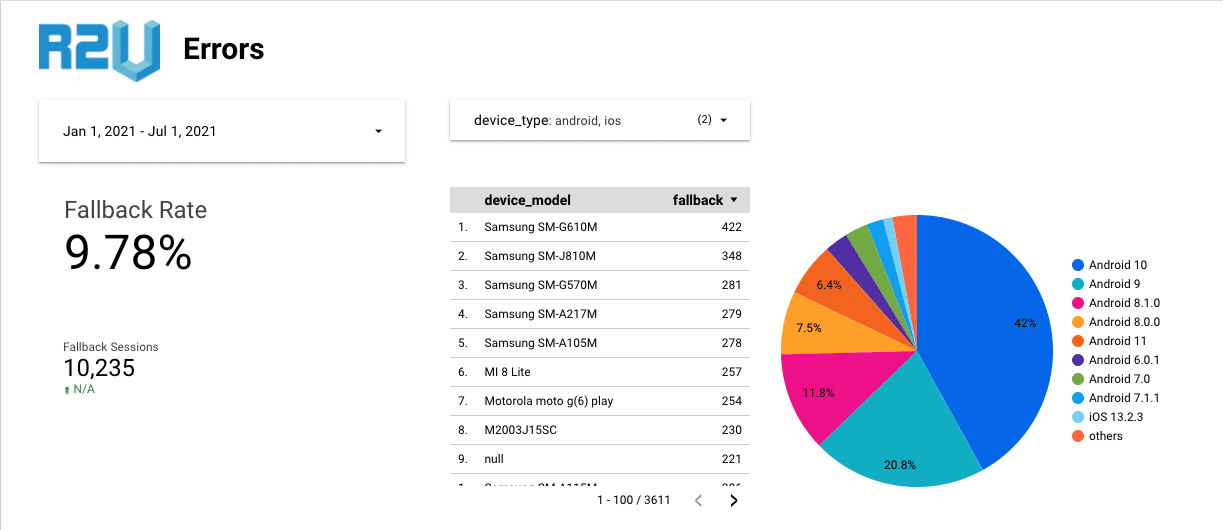Click the device_type dropdown arrow
Screen dimensions: 1223x530
tap(723, 120)
